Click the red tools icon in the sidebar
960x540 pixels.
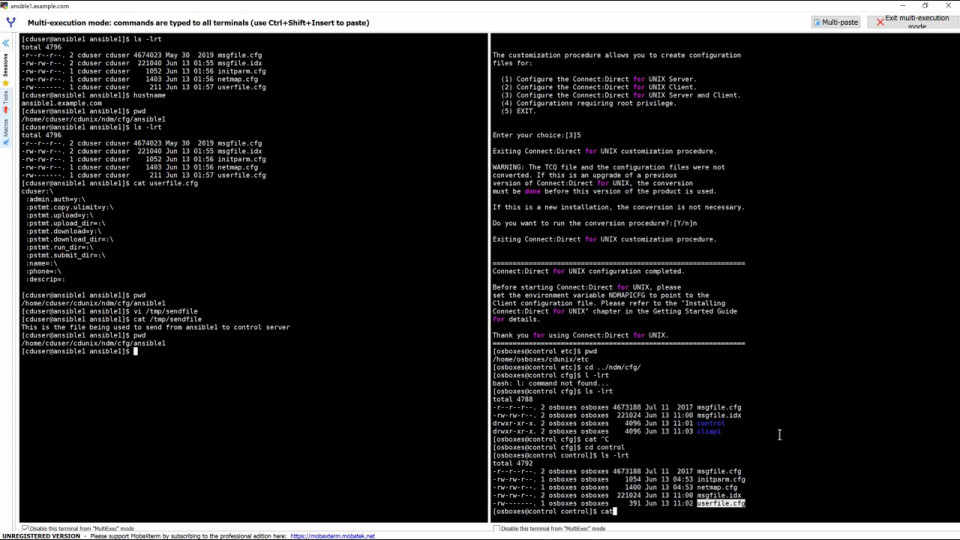tap(6, 110)
